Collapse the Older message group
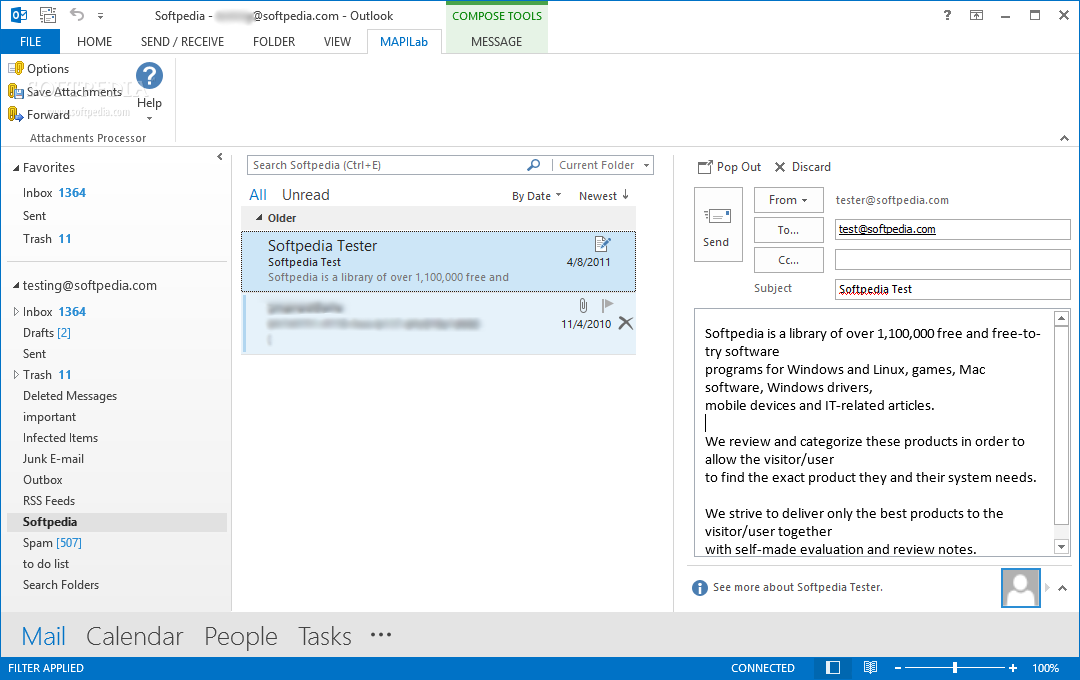 pyautogui.click(x=259, y=218)
